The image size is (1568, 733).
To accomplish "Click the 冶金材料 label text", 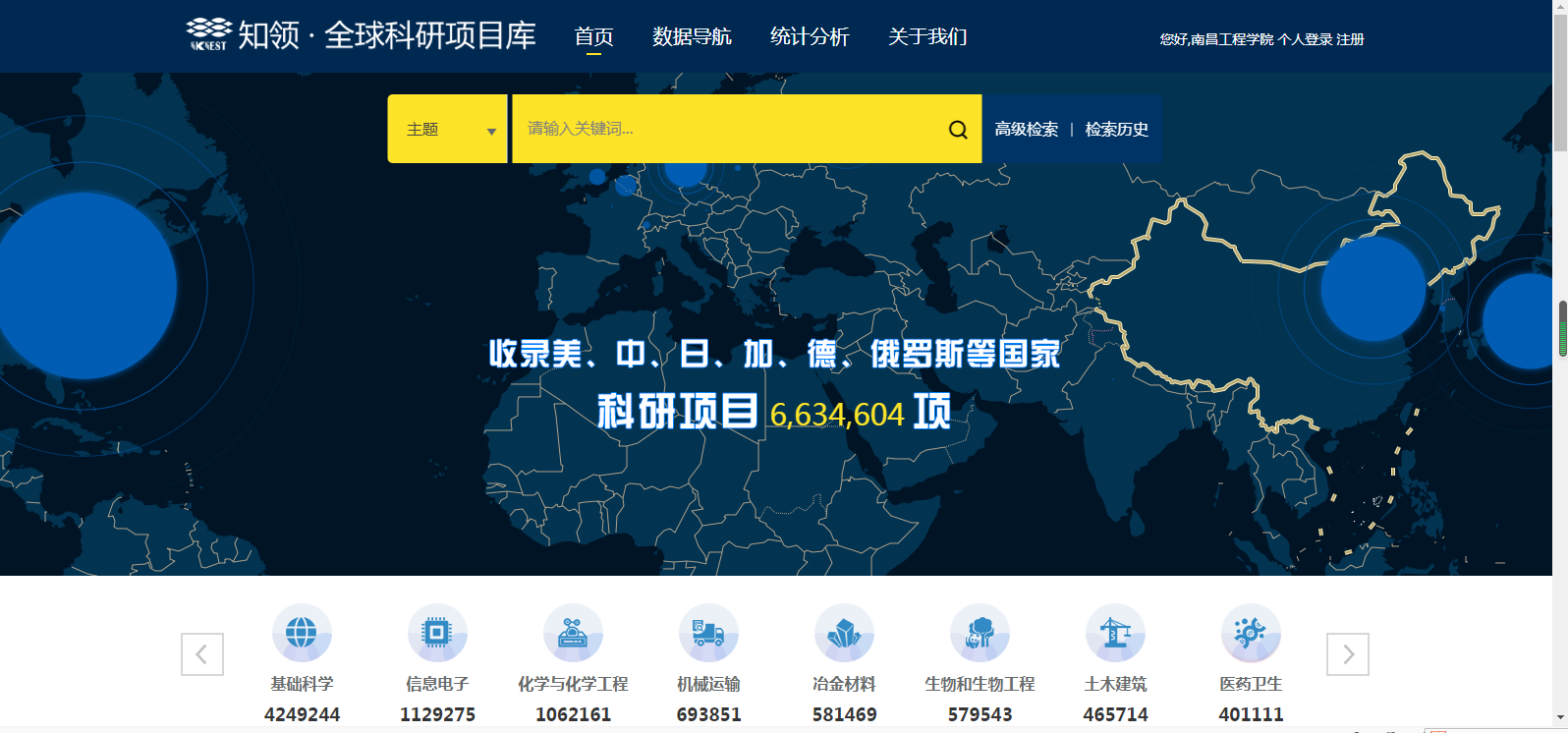I will coord(844,684).
